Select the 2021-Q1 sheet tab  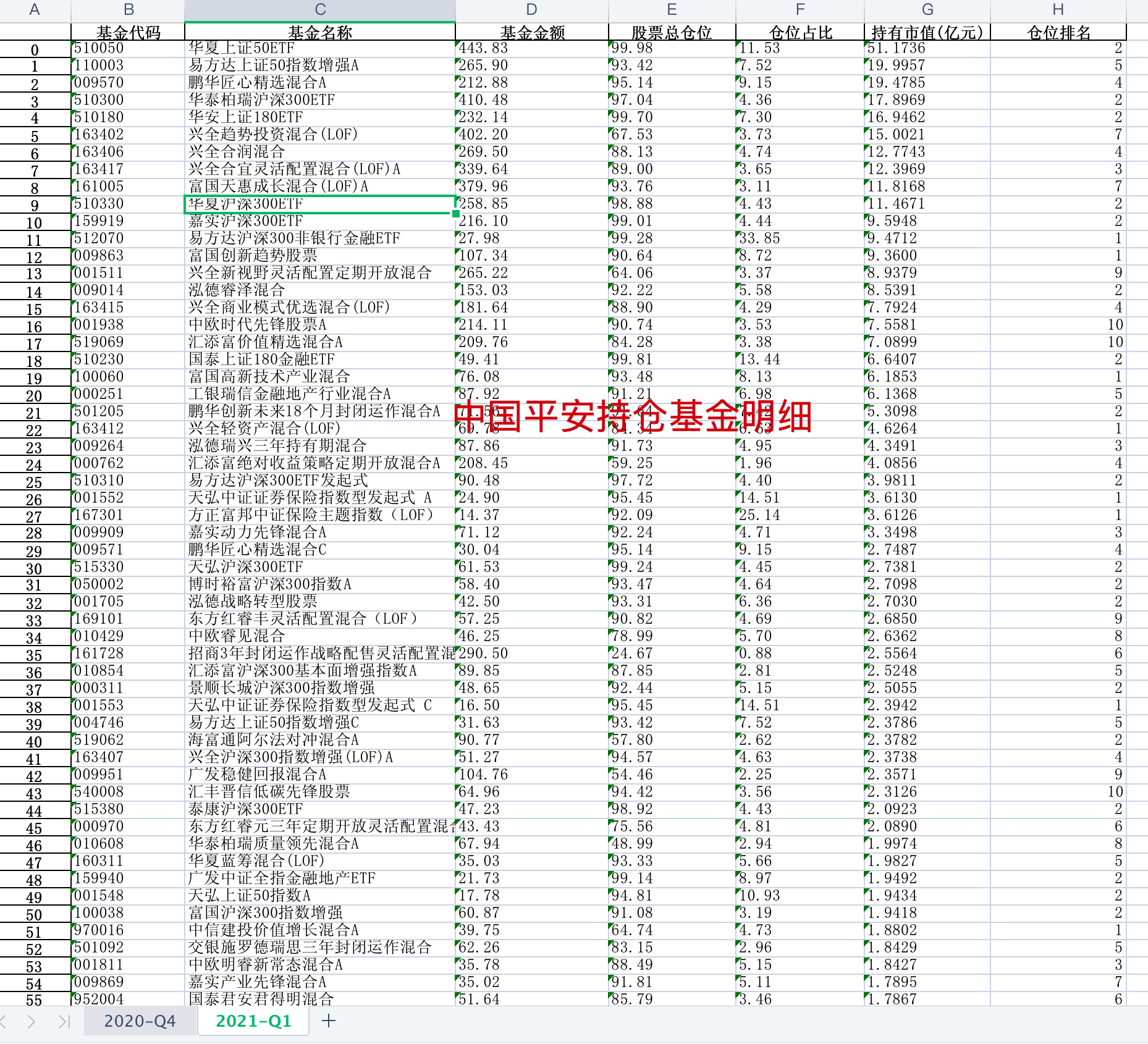click(253, 1021)
